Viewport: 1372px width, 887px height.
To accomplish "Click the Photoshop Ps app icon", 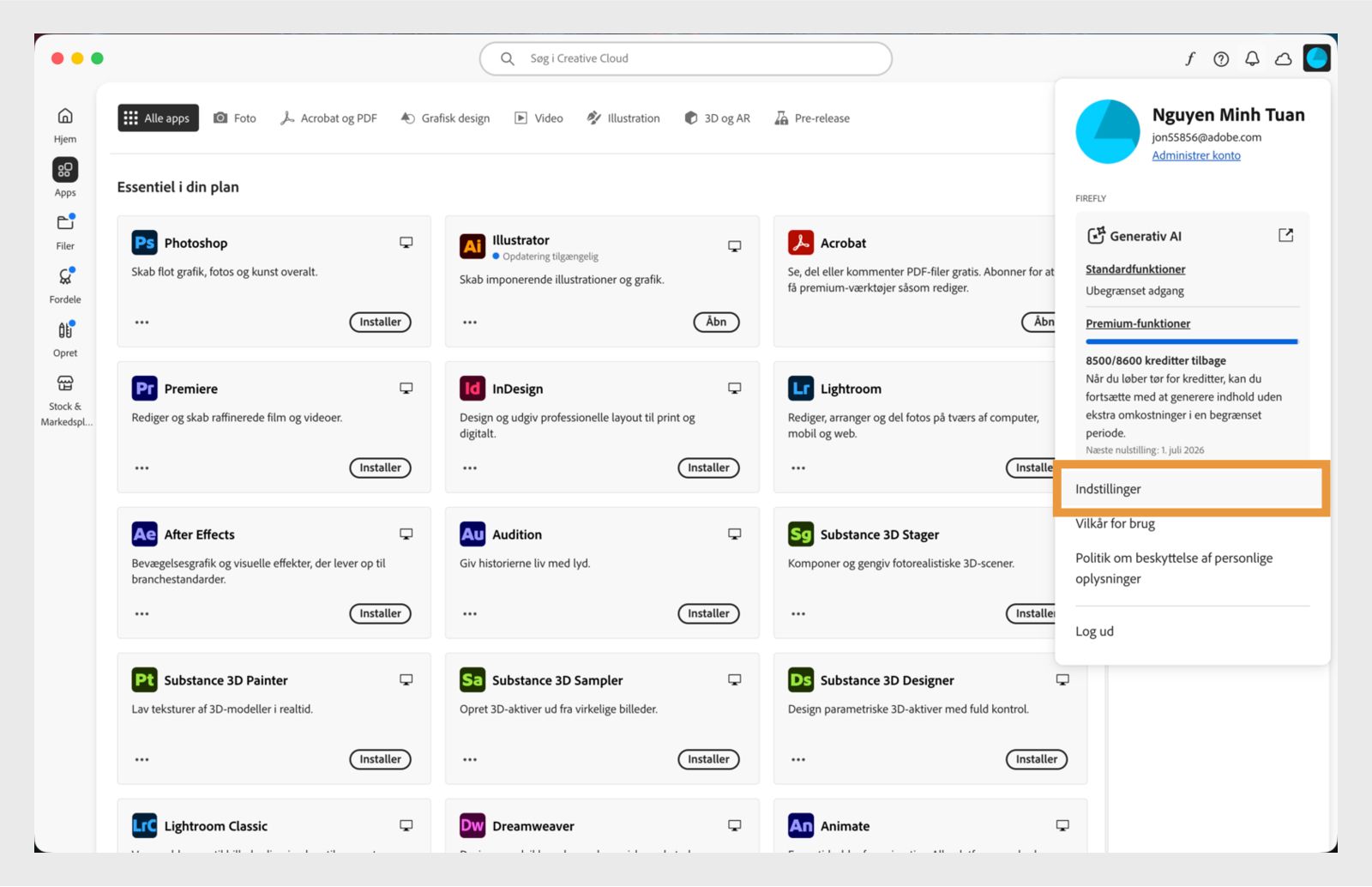I will click(x=144, y=243).
